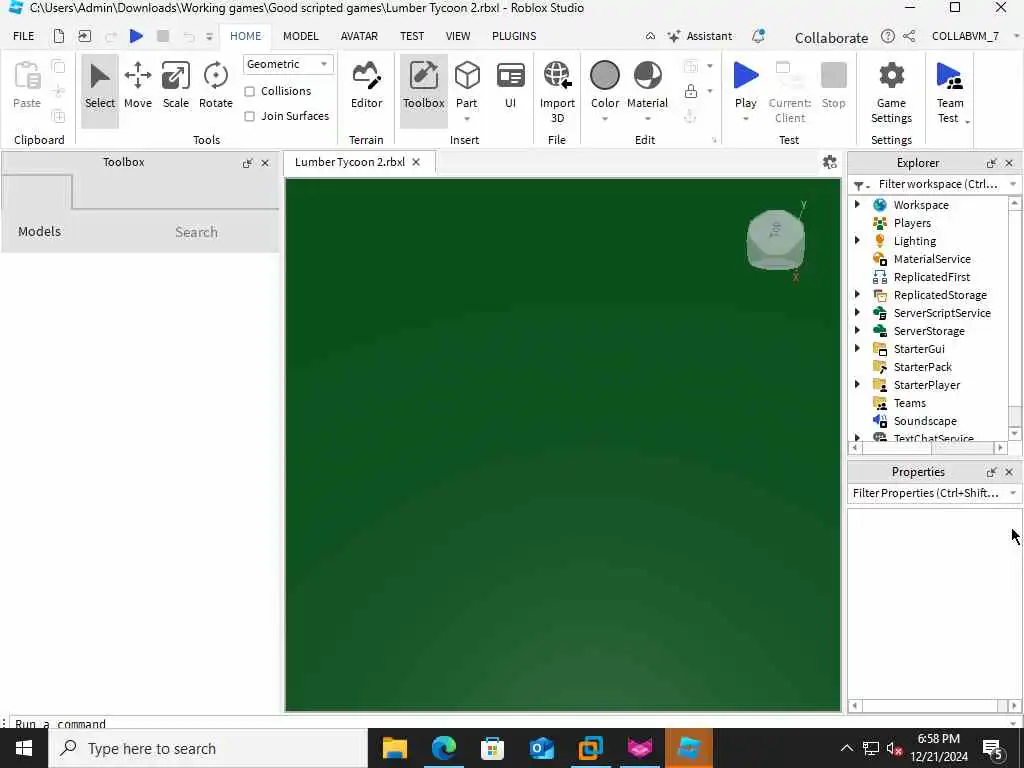Screen dimensions: 1024x768
Task: Click the Collaborate button
Action: pyautogui.click(x=831, y=37)
